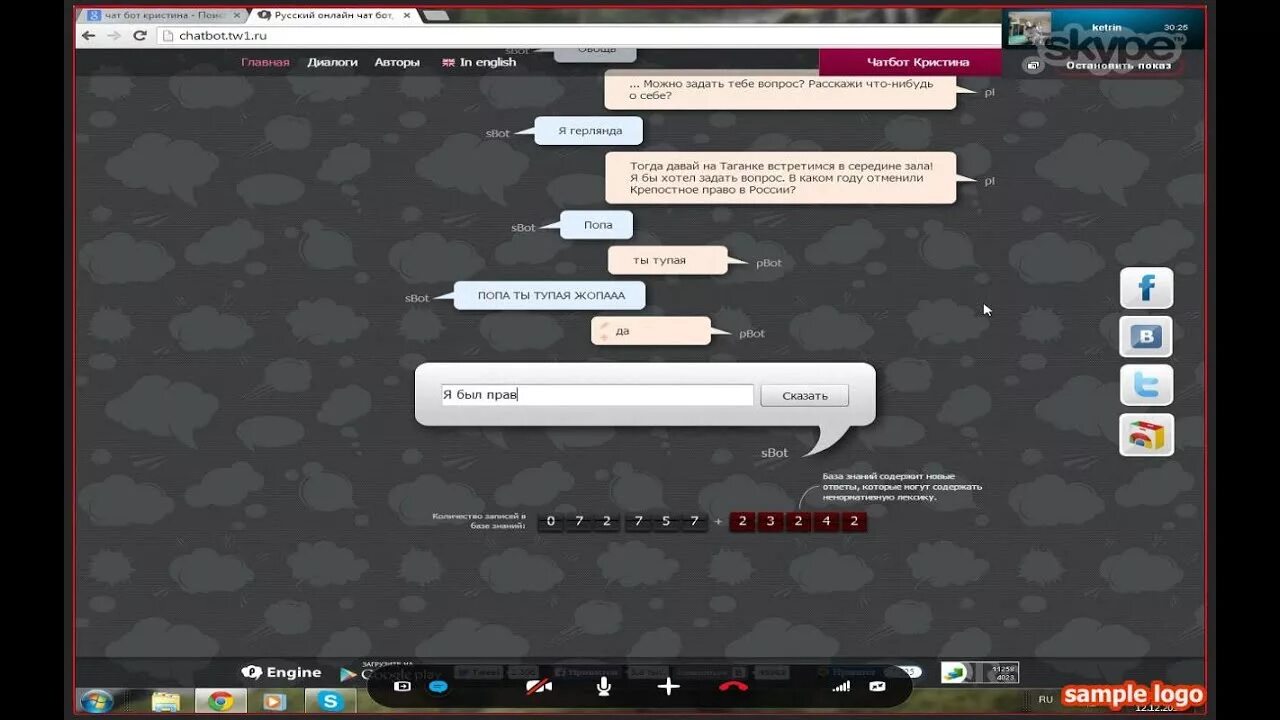This screenshot has height=720, width=1280.
Task: Click the Я герлянда chat bubble
Action: (588, 131)
